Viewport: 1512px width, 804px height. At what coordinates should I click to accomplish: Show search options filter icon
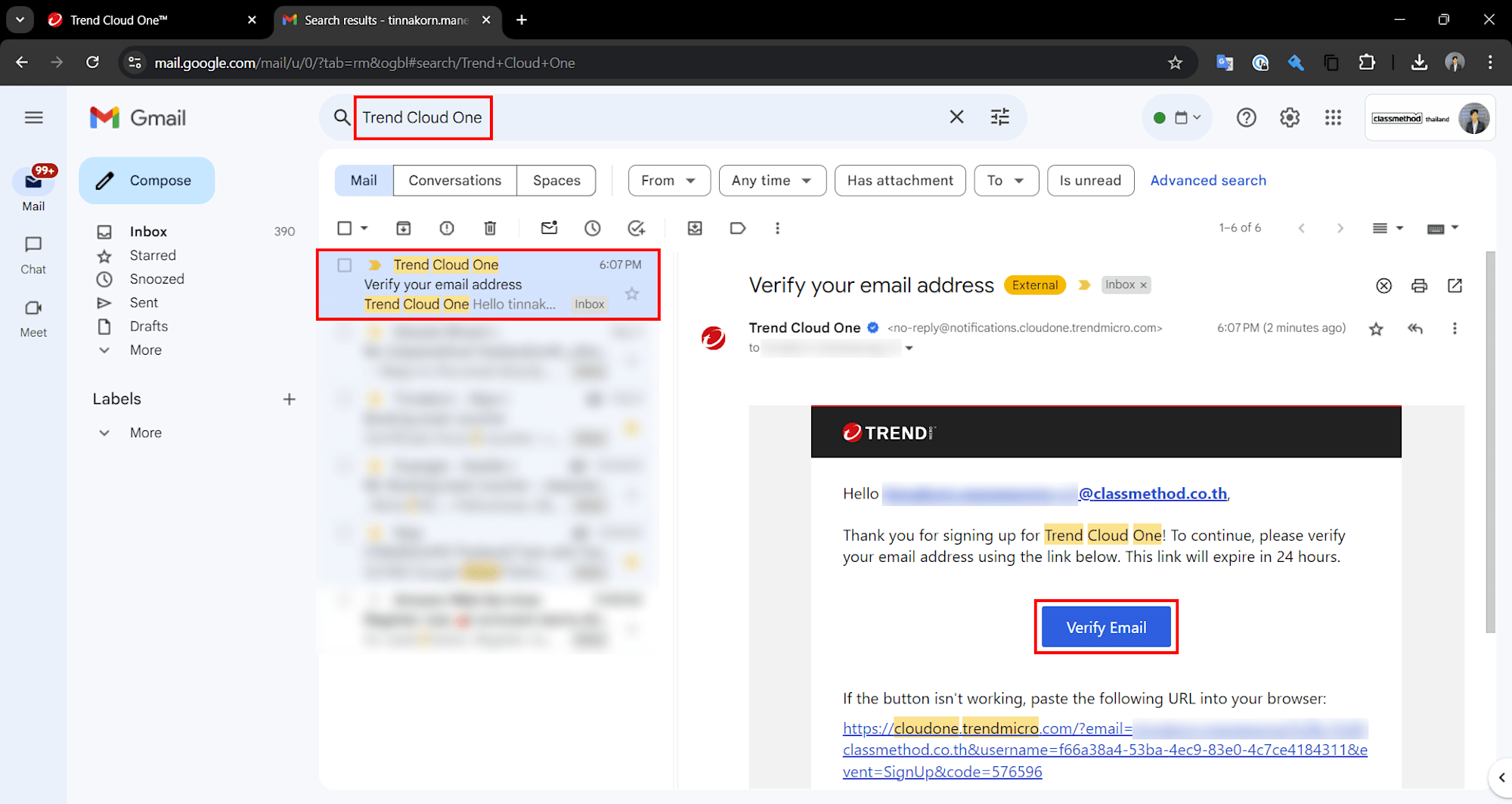tap(1000, 117)
